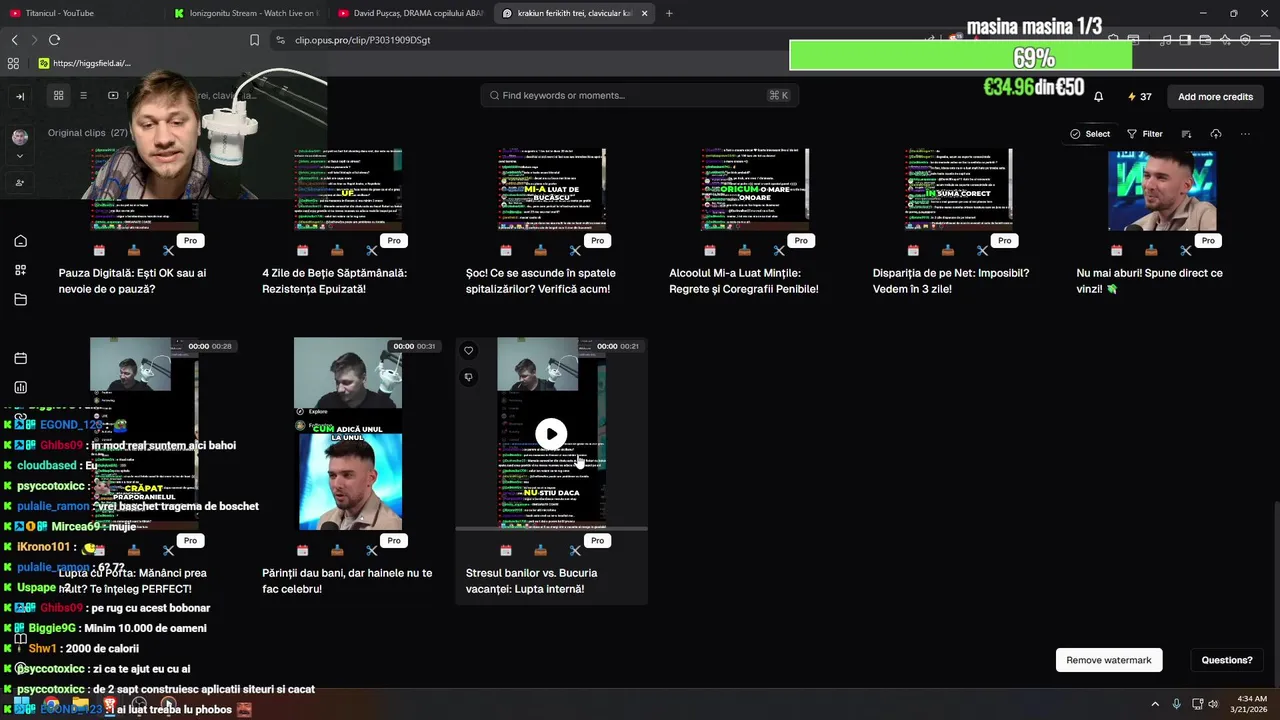Click scissors icon on Părinții dau bani clip
1280x720 pixels.
point(371,550)
